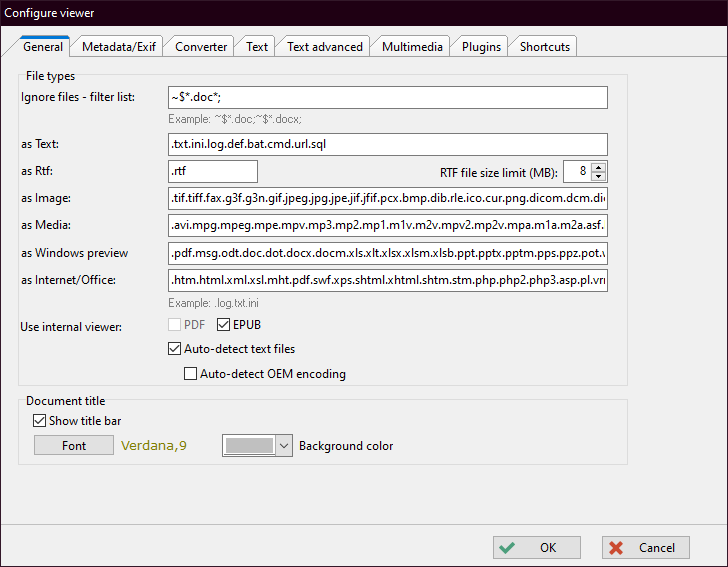Switch to the Shortcuts tab
Viewport: 728px width, 567px height.
pyautogui.click(x=544, y=47)
